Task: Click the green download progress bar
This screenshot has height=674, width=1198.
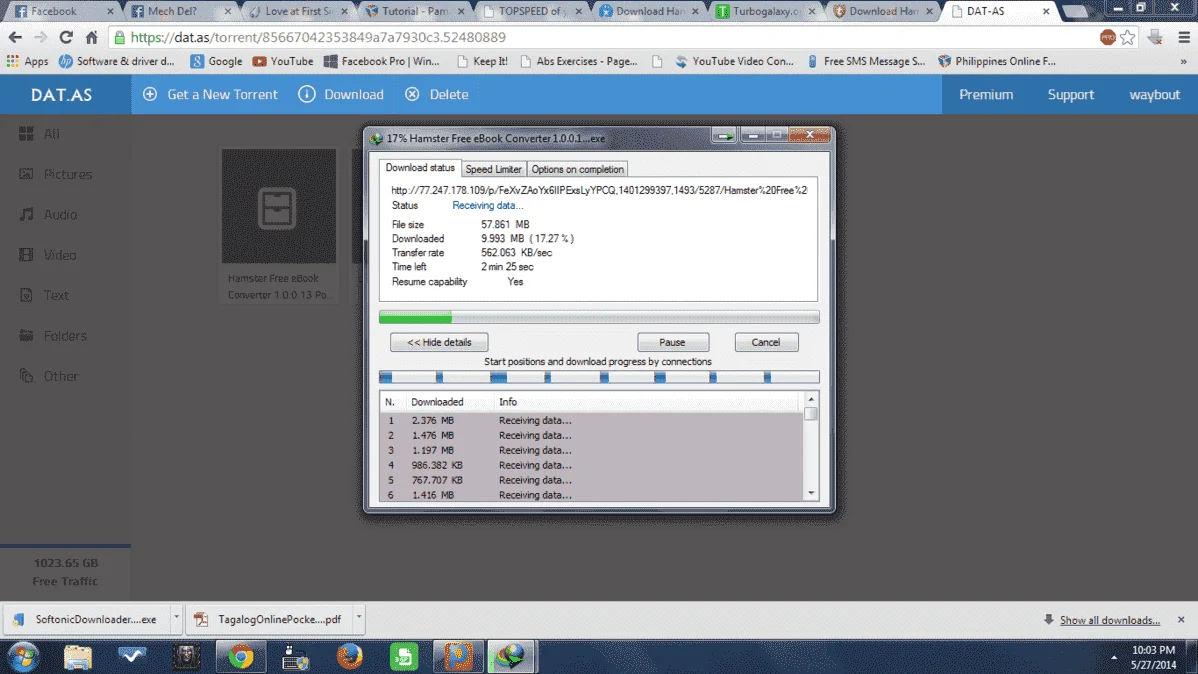Action: coord(599,317)
